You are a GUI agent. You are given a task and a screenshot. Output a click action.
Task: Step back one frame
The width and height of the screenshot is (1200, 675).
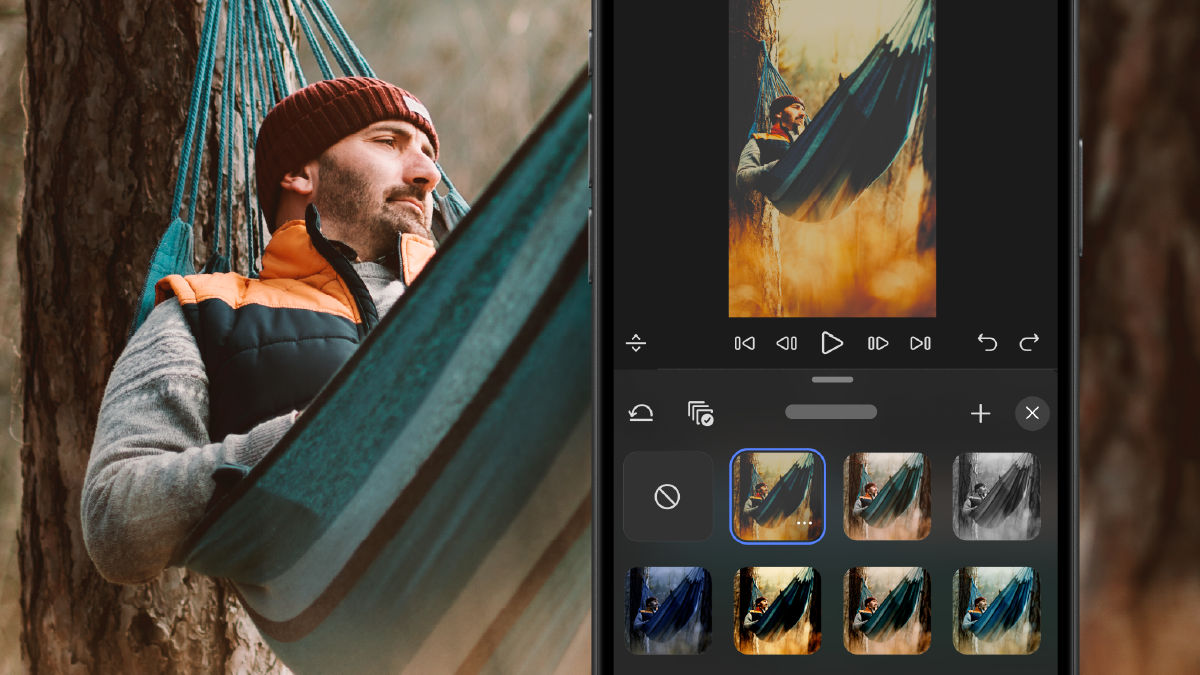tap(787, 343)
